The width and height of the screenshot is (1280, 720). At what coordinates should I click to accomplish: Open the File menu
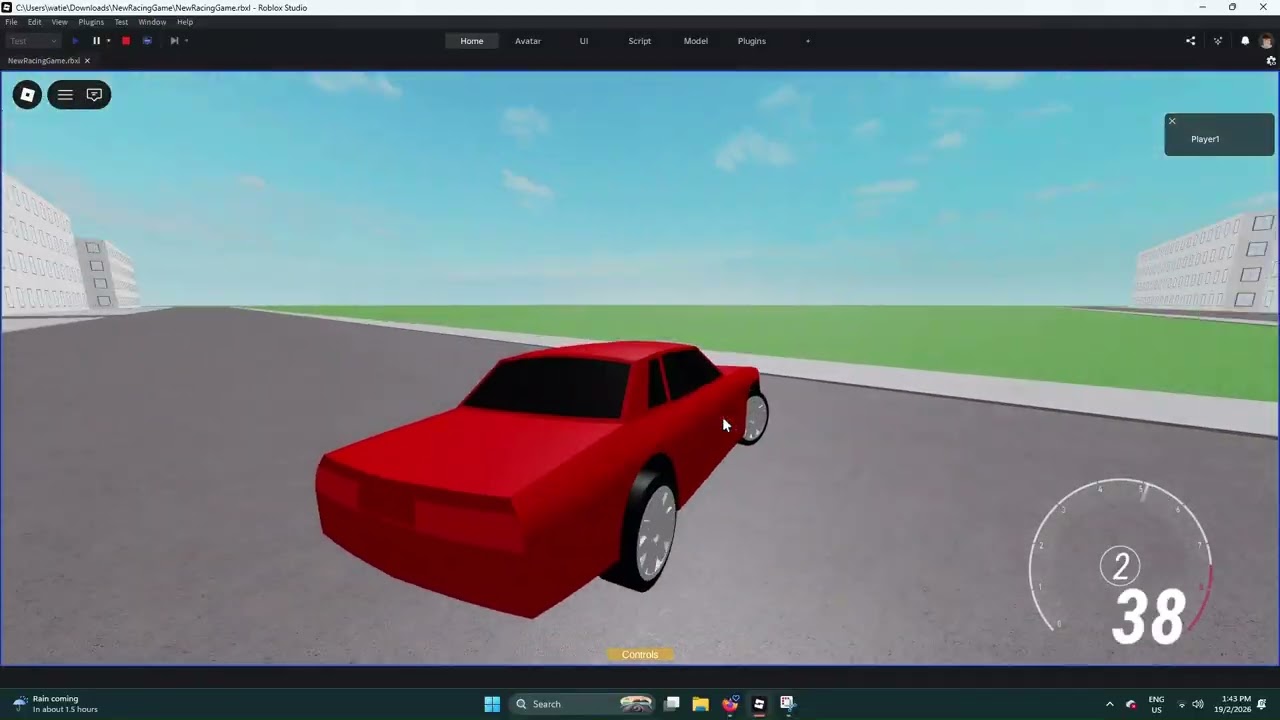click(11, 22)
